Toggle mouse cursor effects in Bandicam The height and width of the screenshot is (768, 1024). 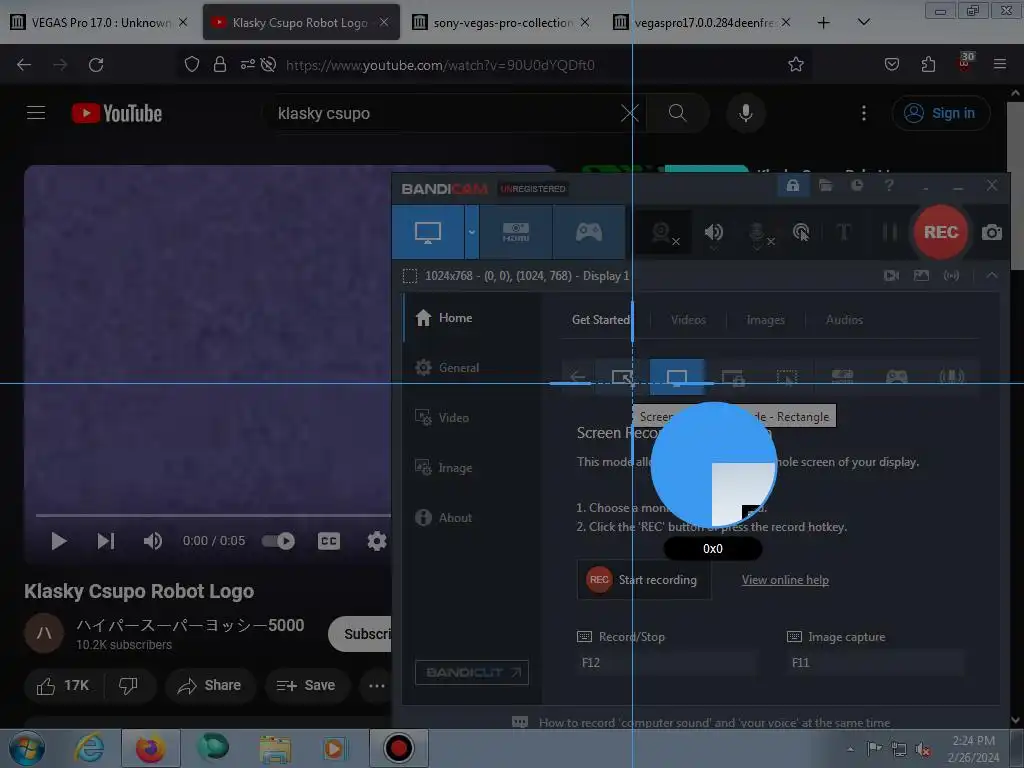click(x=801, y=232)
